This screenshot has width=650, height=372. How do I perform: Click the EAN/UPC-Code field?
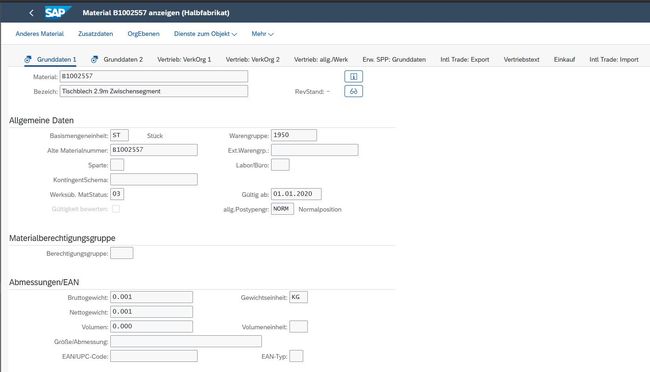tap(154, 356)
